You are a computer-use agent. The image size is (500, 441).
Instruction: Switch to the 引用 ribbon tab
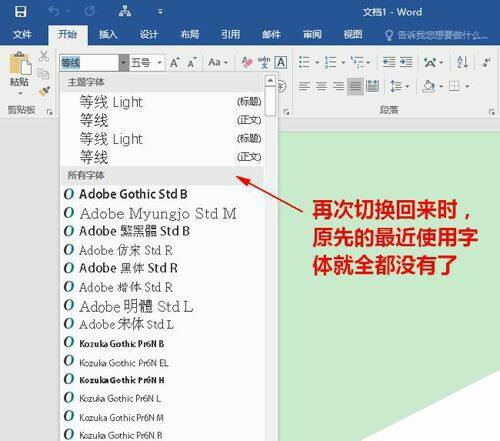pyautogui.click(x=231, y=34)
